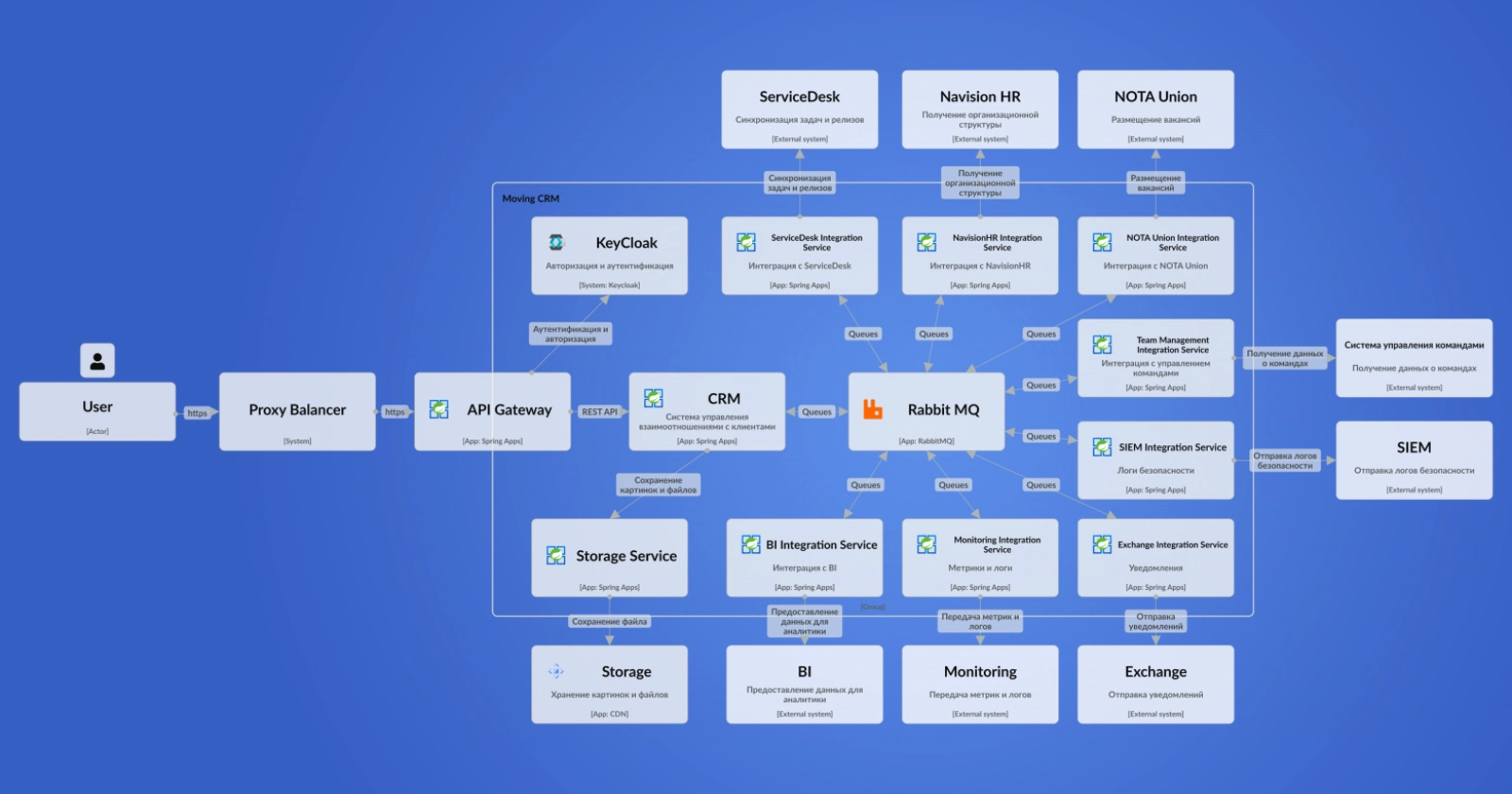
Task: Click Получение организационной структуры edge label
Action: pyautogui.click(x=980, y=183)
